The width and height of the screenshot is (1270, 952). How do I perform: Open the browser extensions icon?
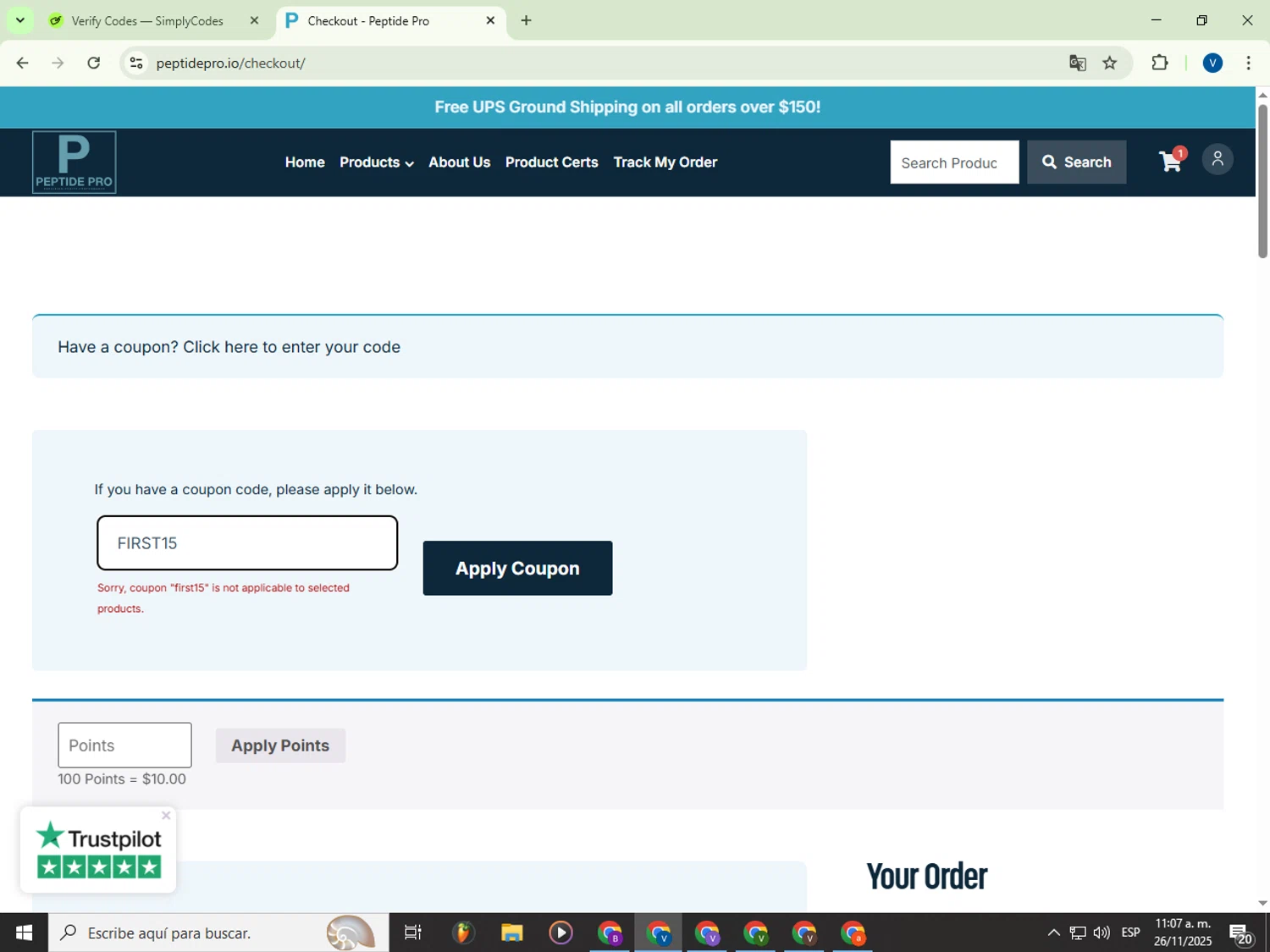click(x=1160, y=63)
